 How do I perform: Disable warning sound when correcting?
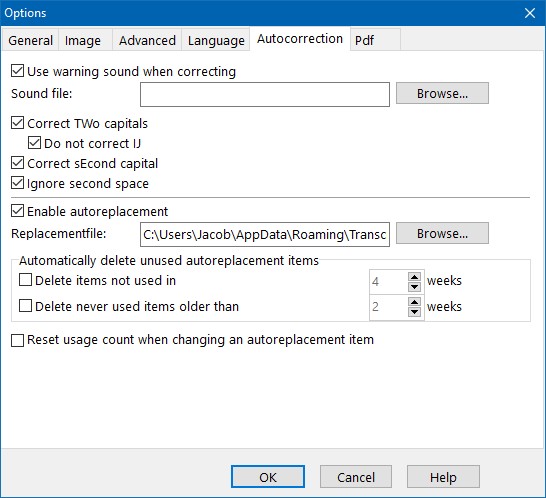17,71
